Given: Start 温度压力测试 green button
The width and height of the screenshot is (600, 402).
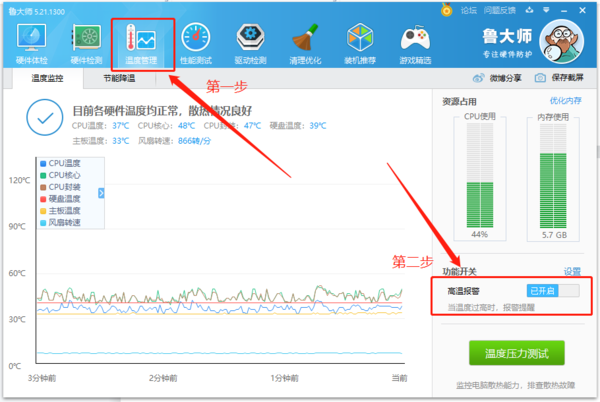Looking at the screenshot, I should coord(517,353).
